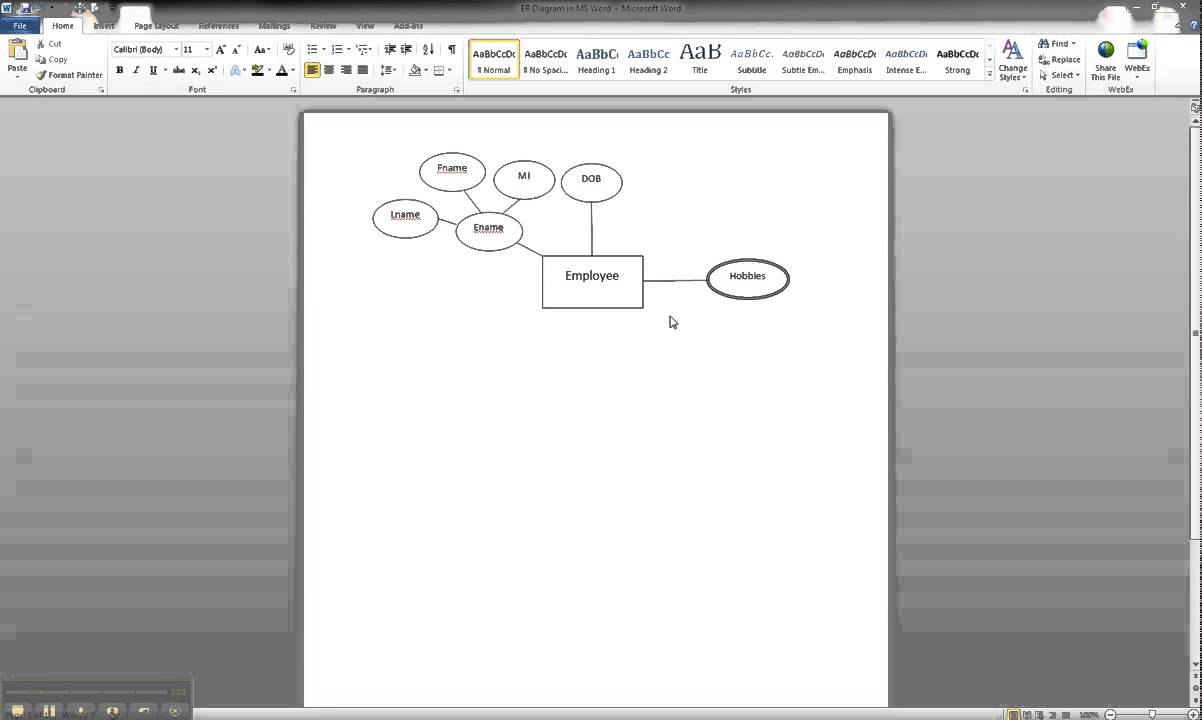The image size is (1202, 720).
Task: Open the WebEx dropdown button
Action: pos(1137,60)
